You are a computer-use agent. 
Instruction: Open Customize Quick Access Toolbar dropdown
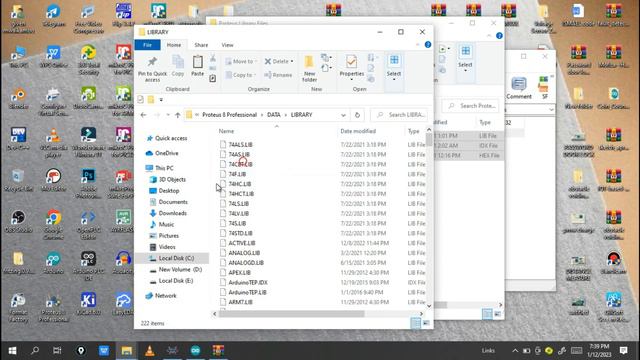point(161,100)
